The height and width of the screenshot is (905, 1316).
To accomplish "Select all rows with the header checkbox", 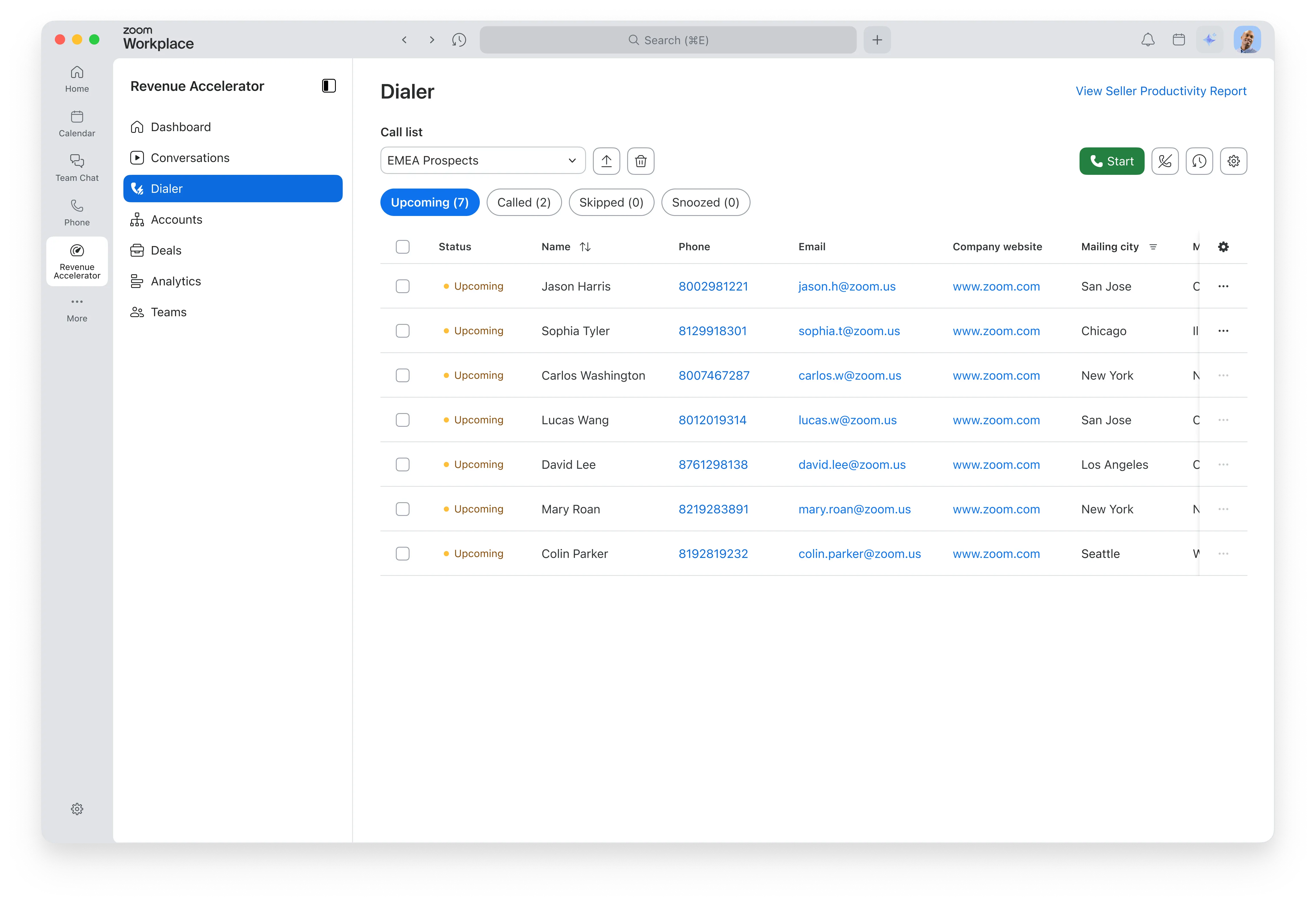I will (402, 247).
